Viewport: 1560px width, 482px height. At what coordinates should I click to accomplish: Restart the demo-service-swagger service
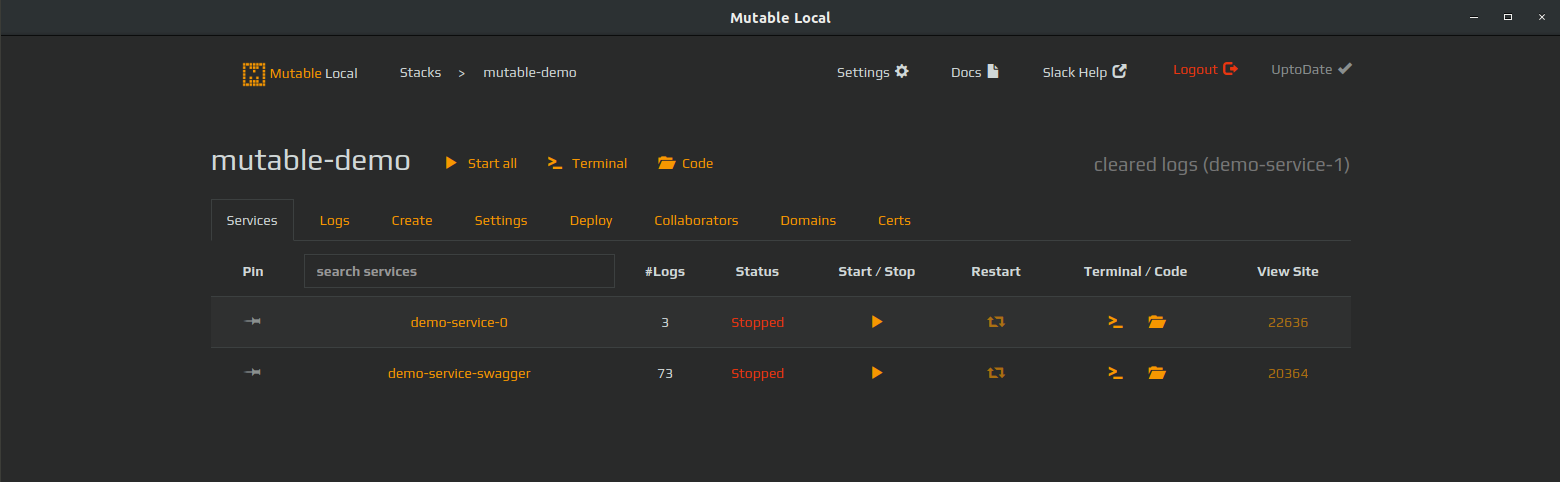pos(996,373)
